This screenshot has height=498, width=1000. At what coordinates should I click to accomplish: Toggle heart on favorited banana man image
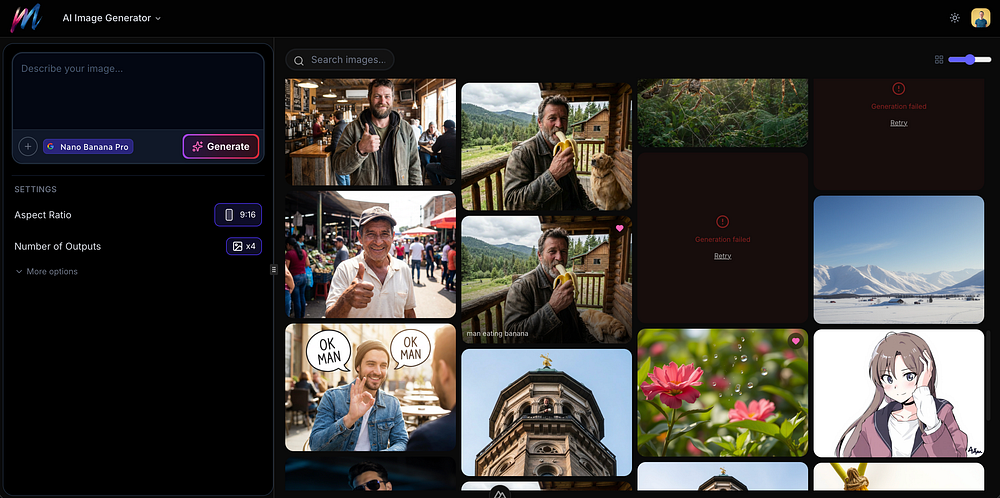click(619, 228)
